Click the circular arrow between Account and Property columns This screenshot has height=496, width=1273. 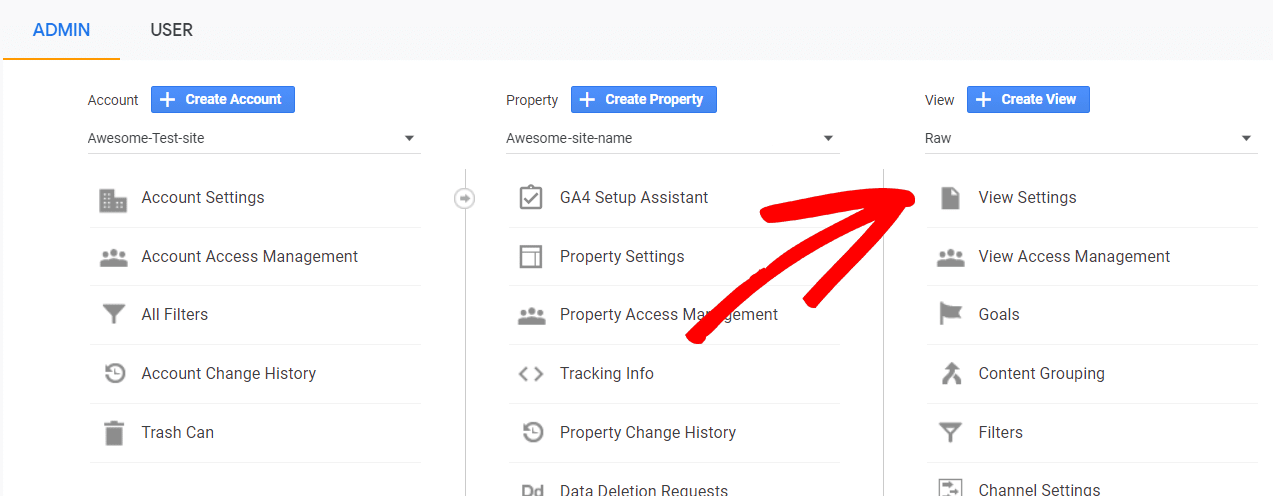pyautogui.click(x=464, y=198)
